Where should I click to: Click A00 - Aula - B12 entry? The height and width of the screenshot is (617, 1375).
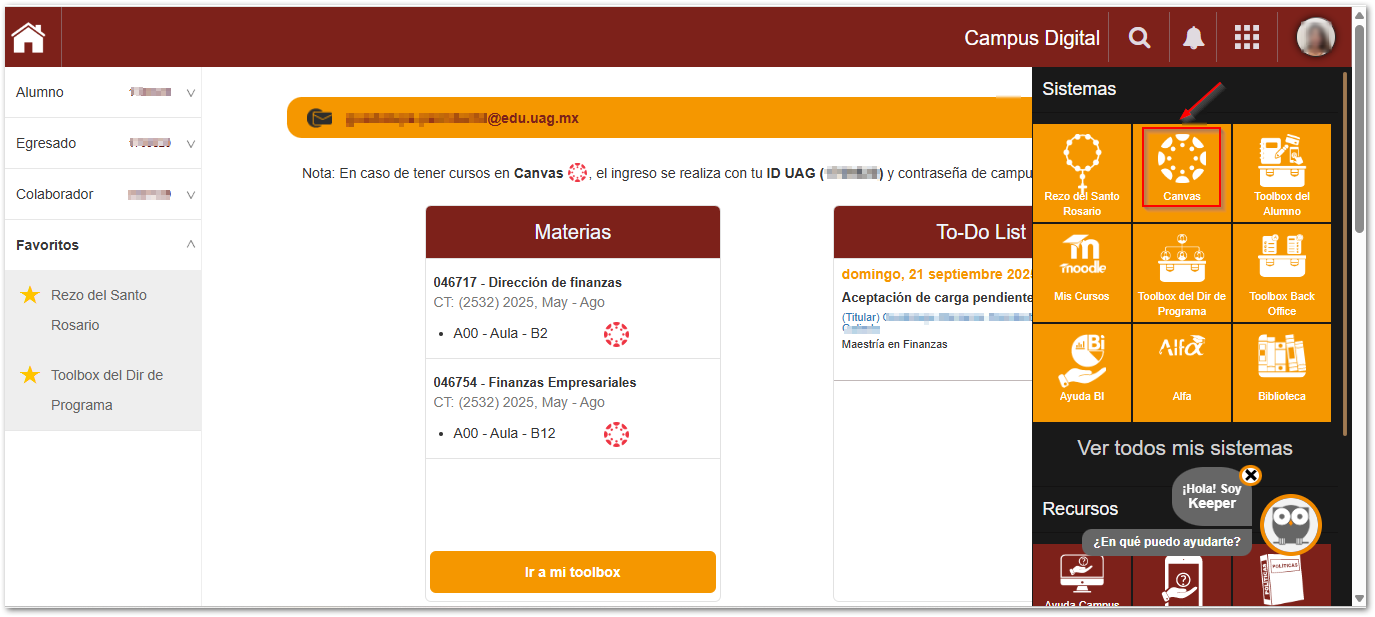pos(504,433)
